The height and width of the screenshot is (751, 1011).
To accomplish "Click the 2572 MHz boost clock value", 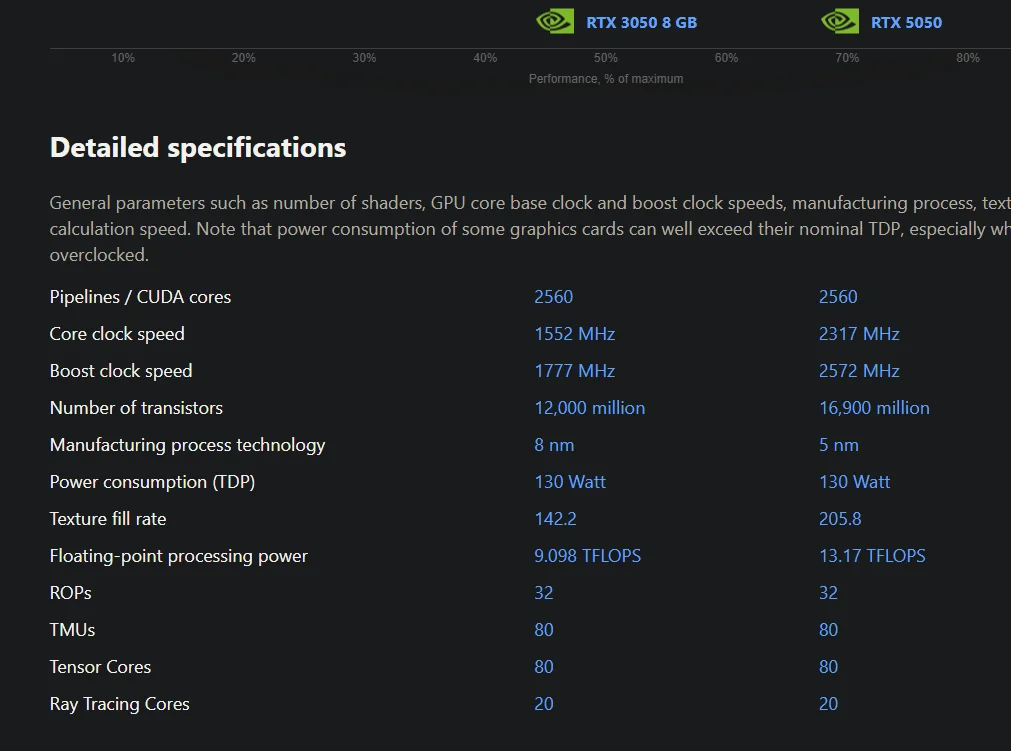I will [x=859, y=371].
